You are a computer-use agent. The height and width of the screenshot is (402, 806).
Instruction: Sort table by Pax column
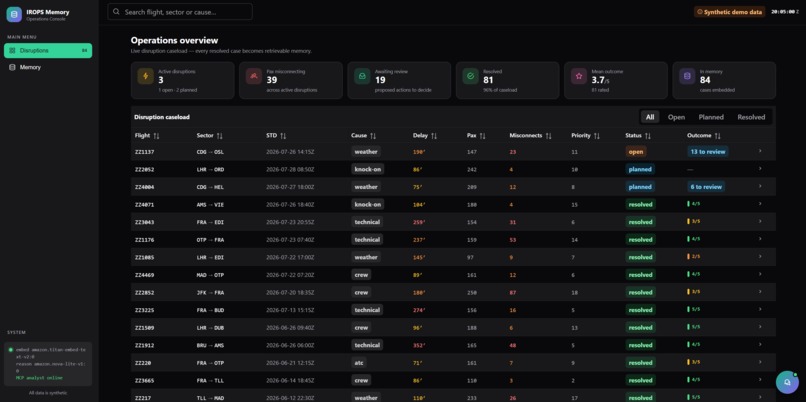click(x=477, y=136)
